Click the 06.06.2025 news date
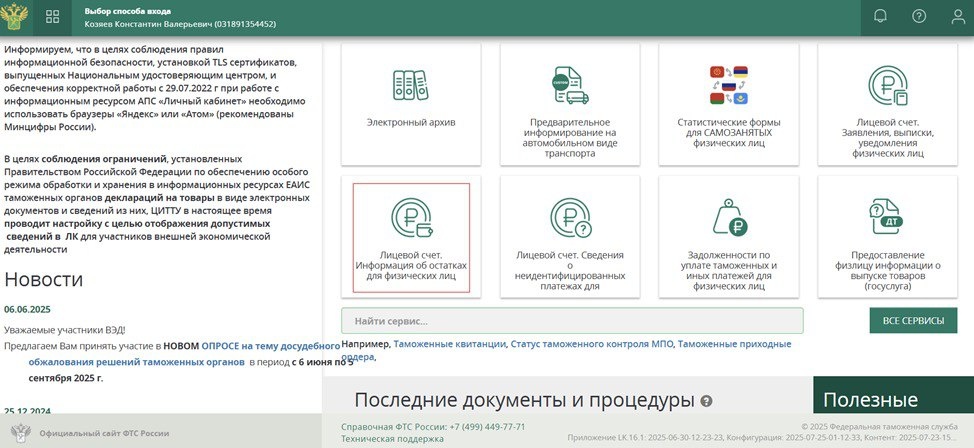This screenshot has width=974, height=448. click(27, 309)
